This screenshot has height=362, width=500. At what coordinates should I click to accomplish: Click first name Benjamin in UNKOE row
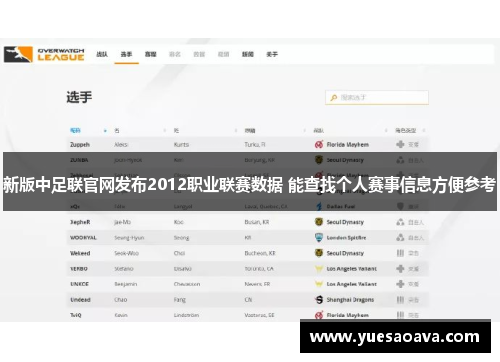pyautogui.click(x=126, y=284)
